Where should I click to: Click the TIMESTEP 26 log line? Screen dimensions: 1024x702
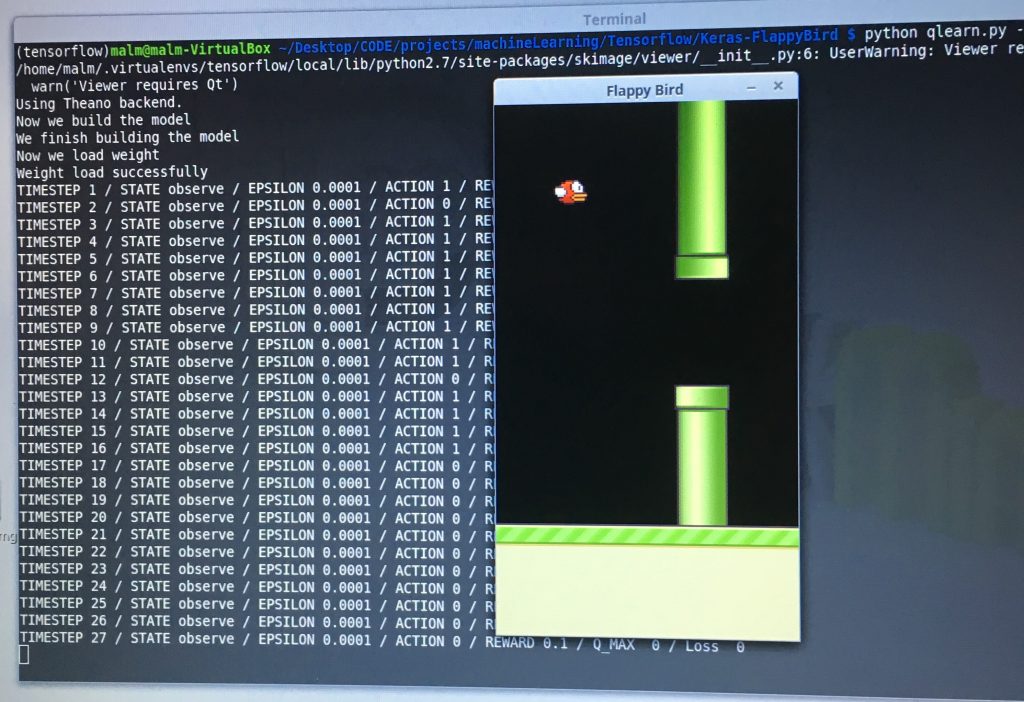click(x=257, y=622)
